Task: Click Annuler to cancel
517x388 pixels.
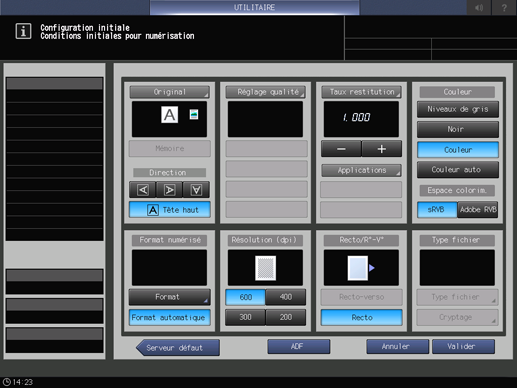Action: [398, 347]
